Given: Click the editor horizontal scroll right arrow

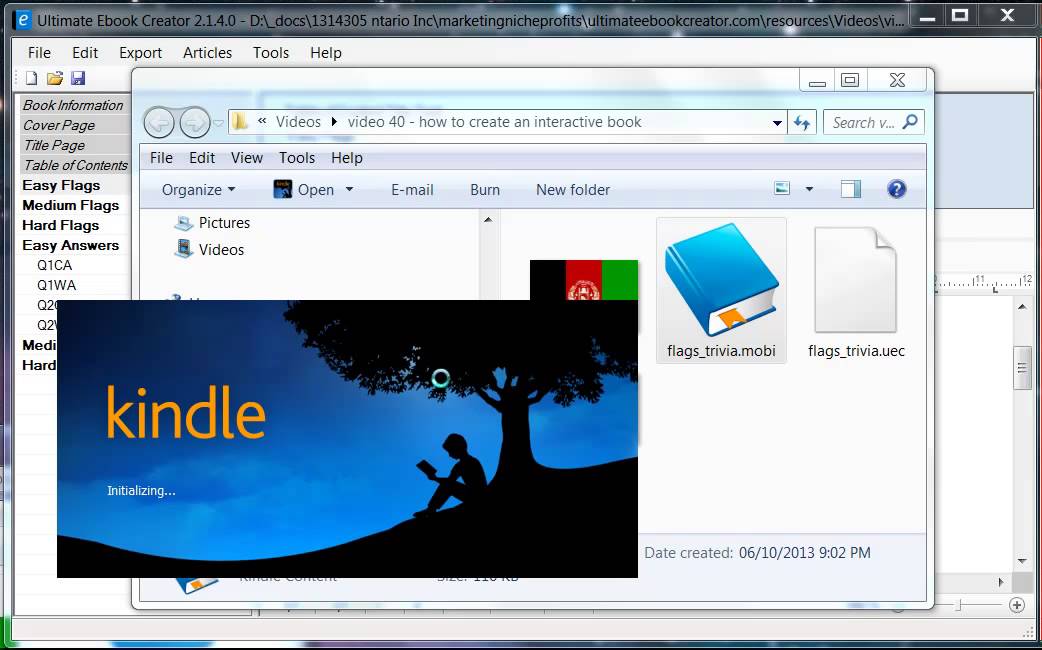Looking at the screenshot, I should point(1001,582).
